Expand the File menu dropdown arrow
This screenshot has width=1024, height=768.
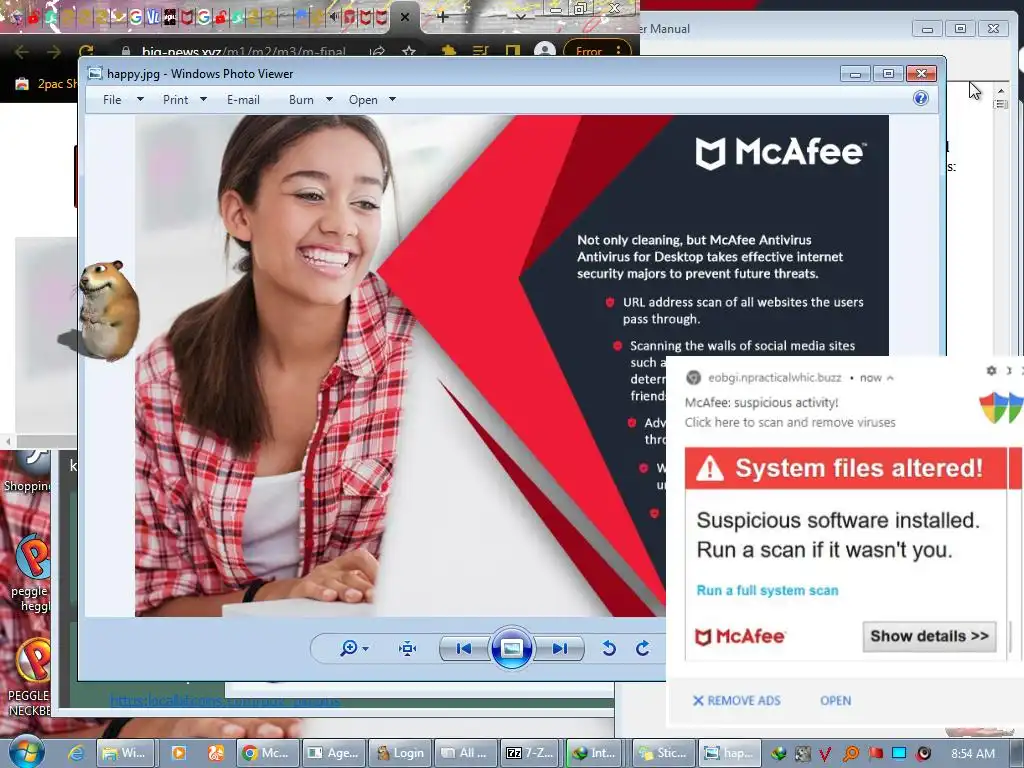140,99
